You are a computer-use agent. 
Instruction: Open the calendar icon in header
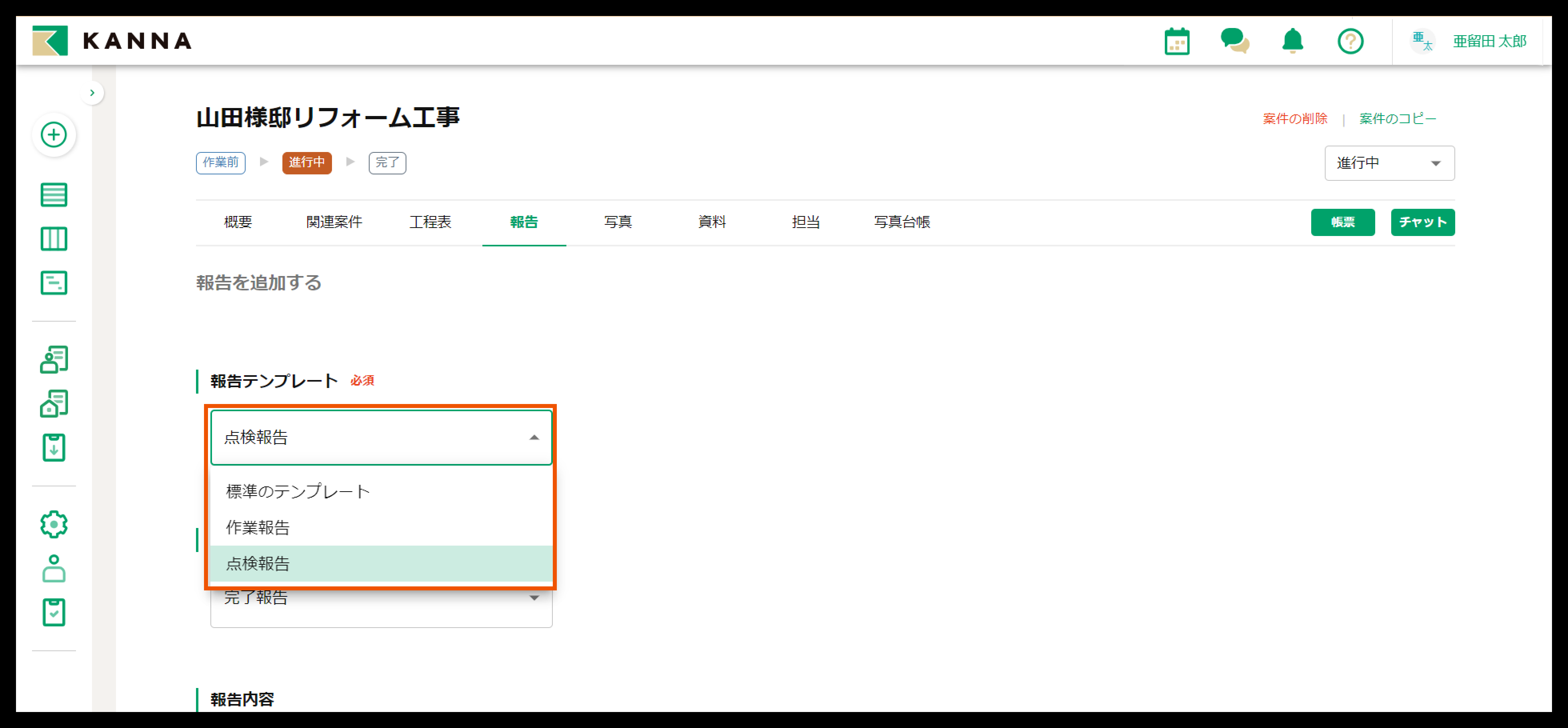coord(1177,41)
